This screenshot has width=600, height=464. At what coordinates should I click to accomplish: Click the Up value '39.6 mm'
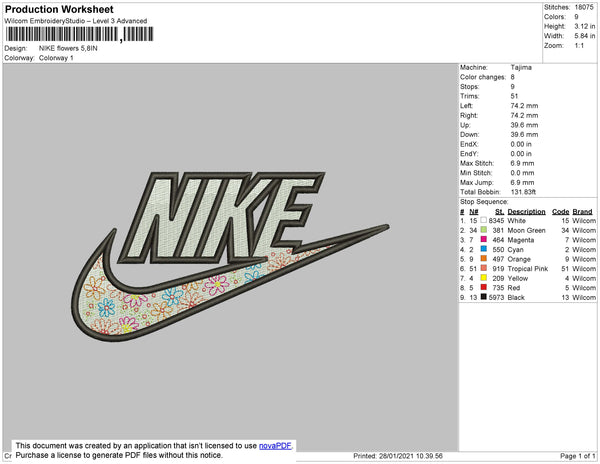point(524,125)
